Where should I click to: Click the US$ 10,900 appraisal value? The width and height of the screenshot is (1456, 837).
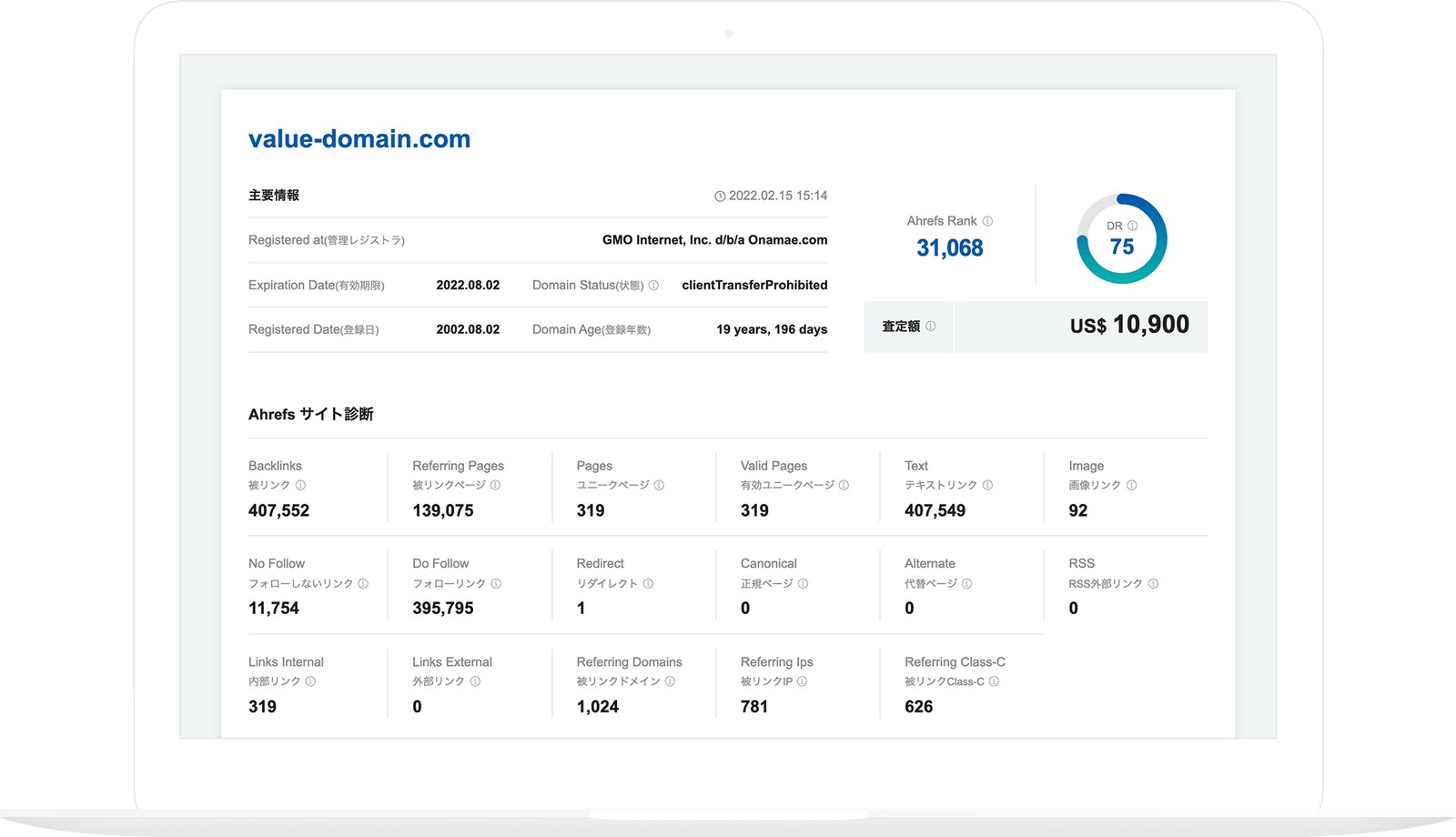coord(1128,326)
